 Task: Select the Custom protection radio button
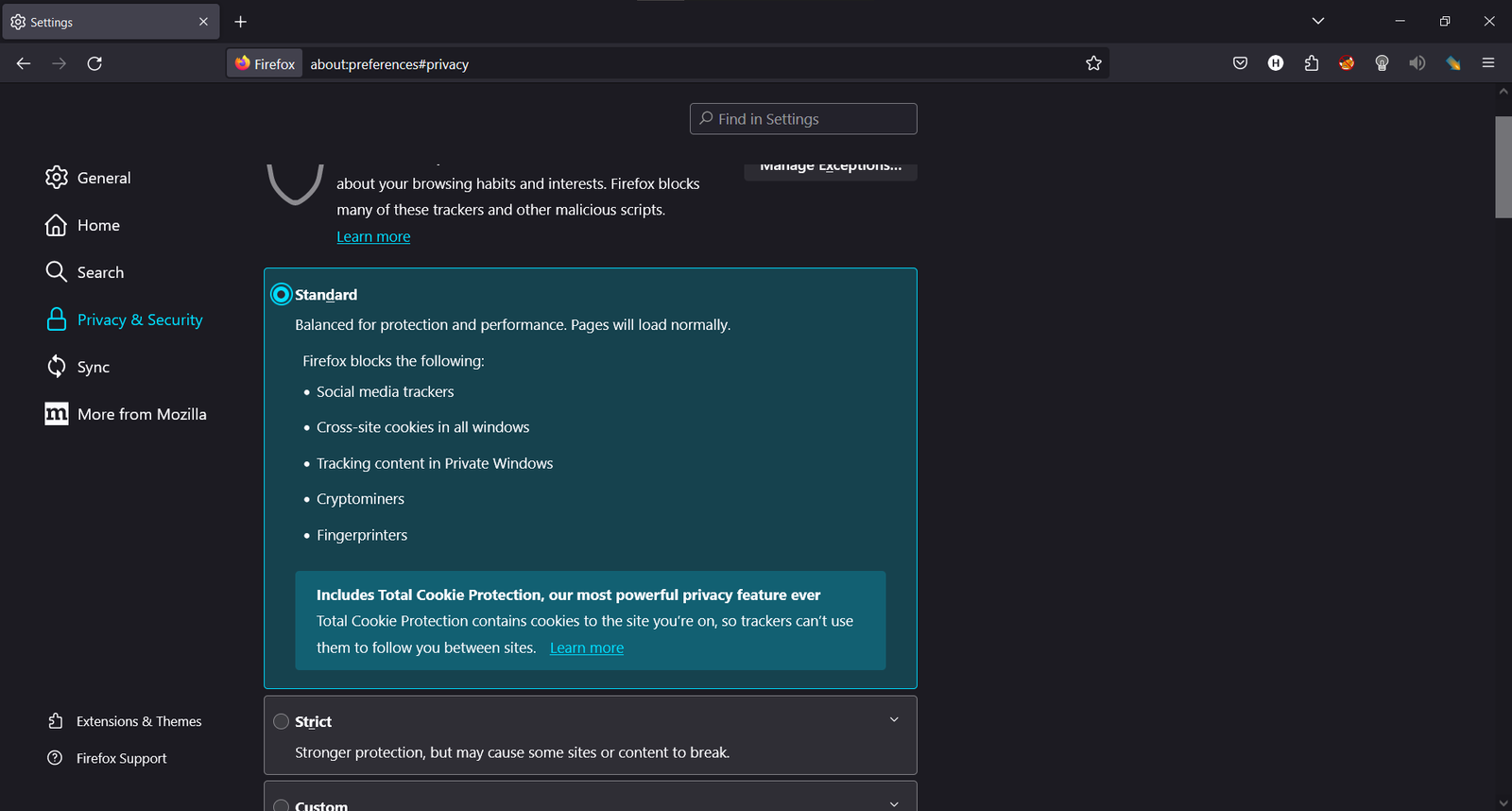click(x=281, y=805)
